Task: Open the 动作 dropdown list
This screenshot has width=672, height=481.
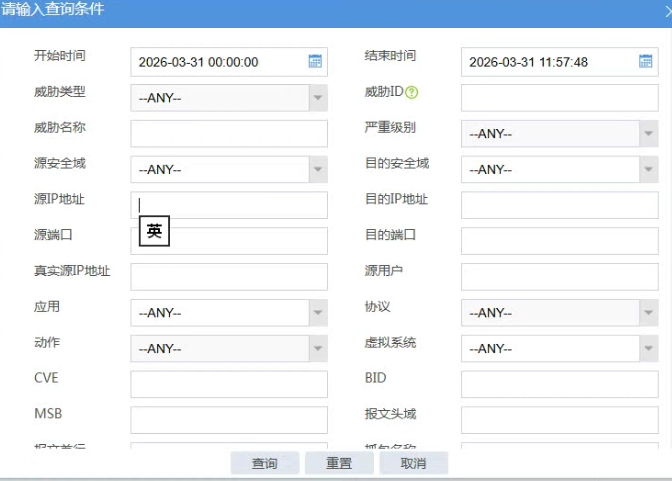Action: pyautogui.click(x=318, y=349)
